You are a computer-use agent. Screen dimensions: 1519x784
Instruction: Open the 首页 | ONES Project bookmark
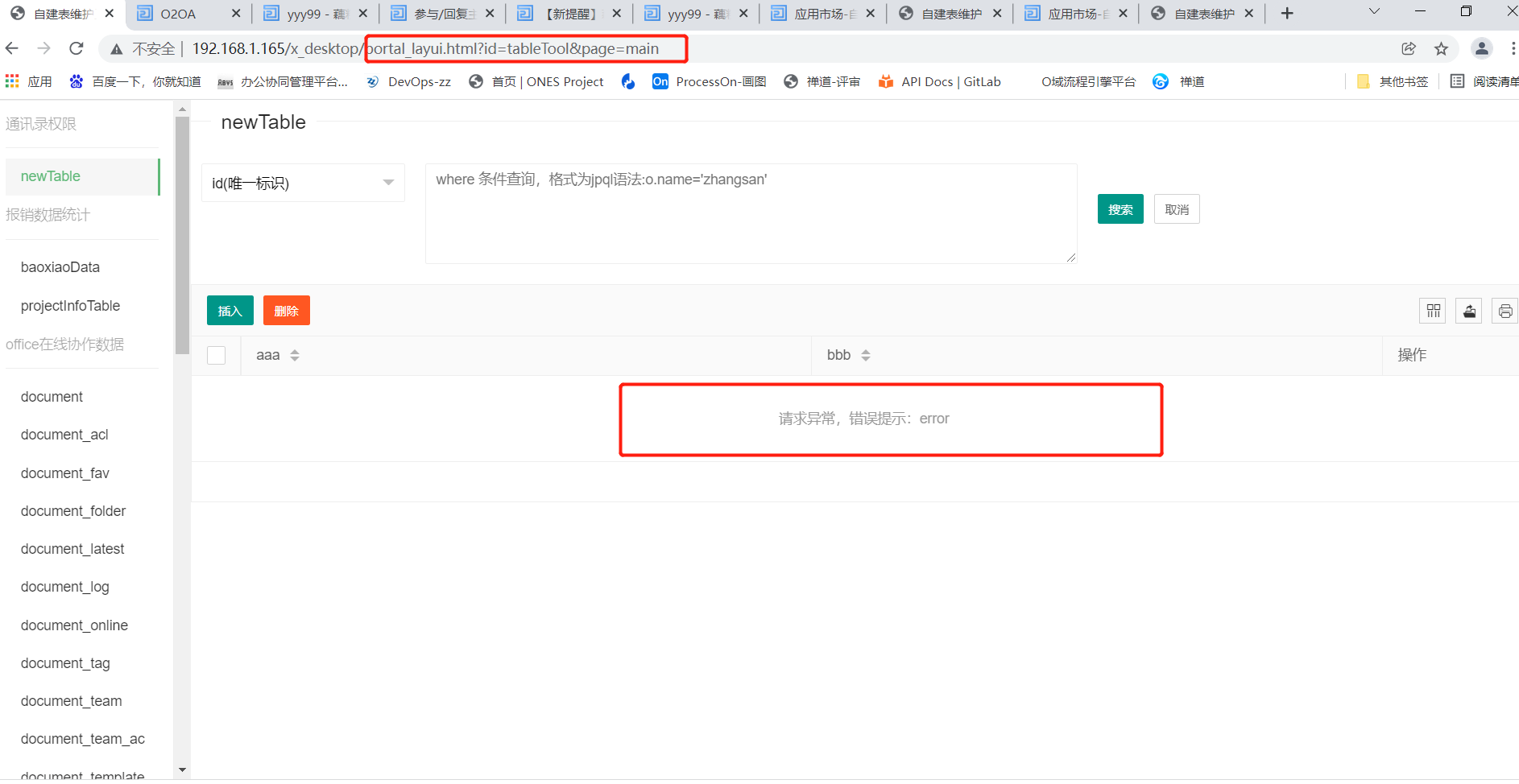tap(536, 81)
